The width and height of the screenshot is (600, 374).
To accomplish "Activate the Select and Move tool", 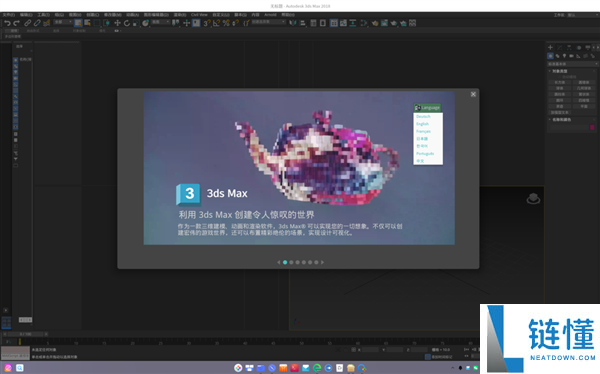I will tap(117, 23).
